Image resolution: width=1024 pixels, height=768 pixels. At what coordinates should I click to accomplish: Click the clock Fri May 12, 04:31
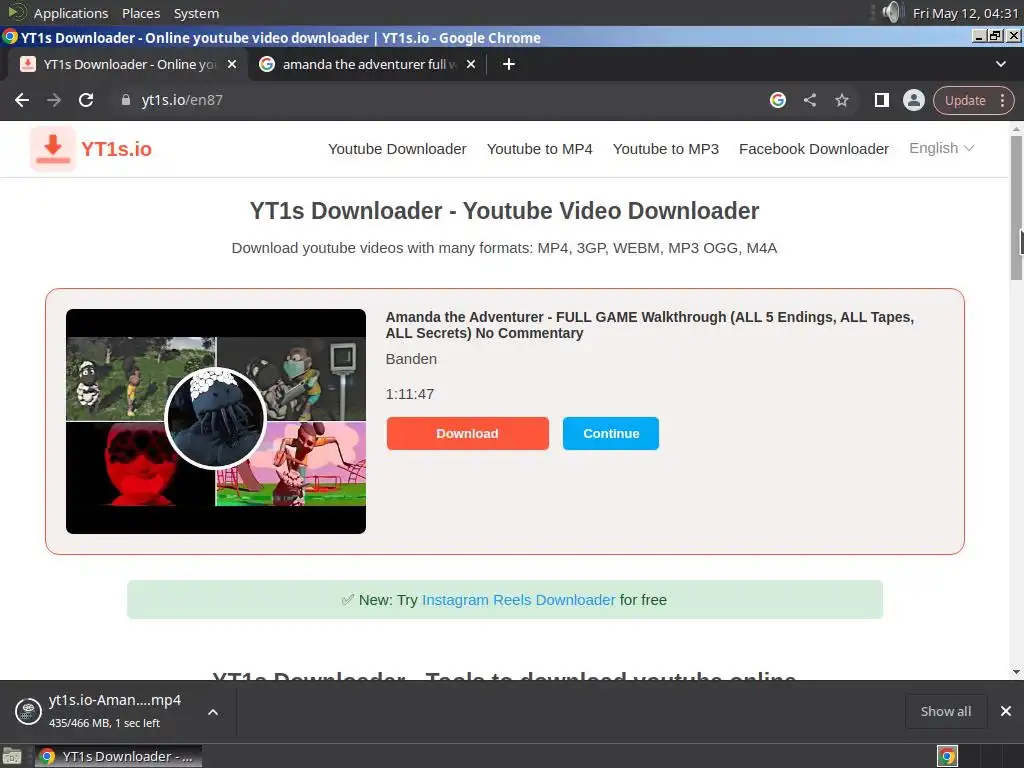tap(965, 13)
